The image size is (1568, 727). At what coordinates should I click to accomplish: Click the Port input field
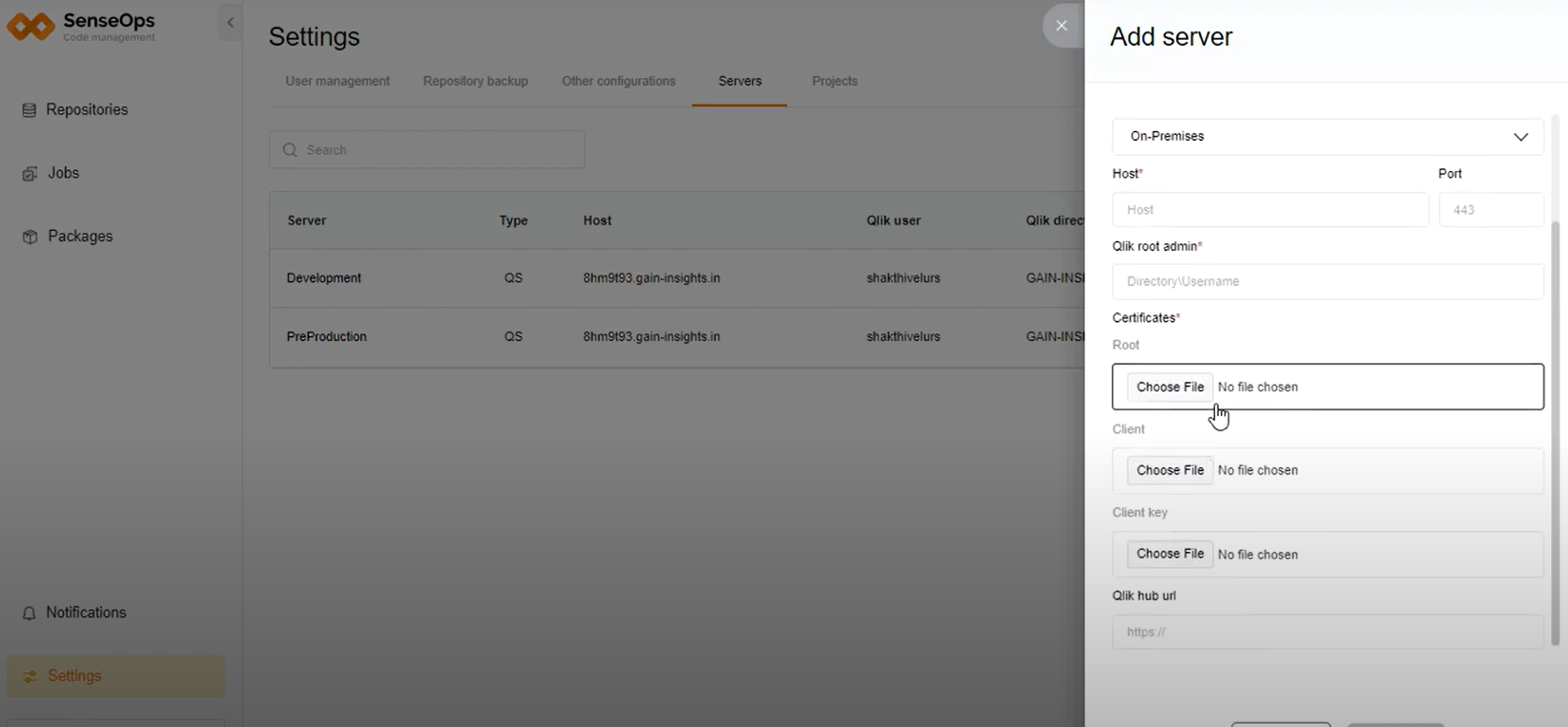1491,210
